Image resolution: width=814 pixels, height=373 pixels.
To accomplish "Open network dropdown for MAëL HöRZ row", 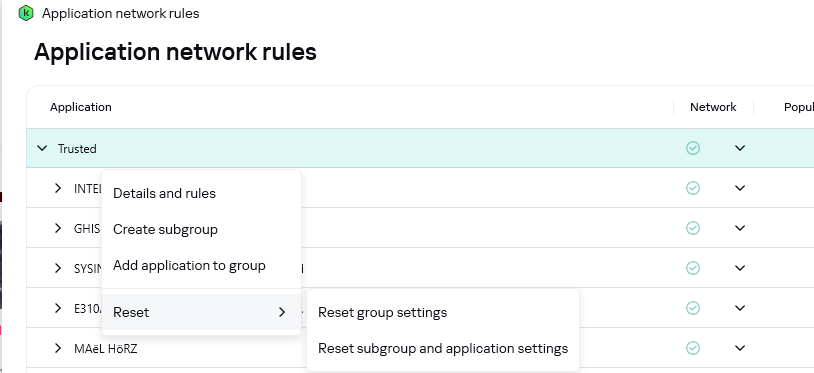I will click(x=740, y=348).
